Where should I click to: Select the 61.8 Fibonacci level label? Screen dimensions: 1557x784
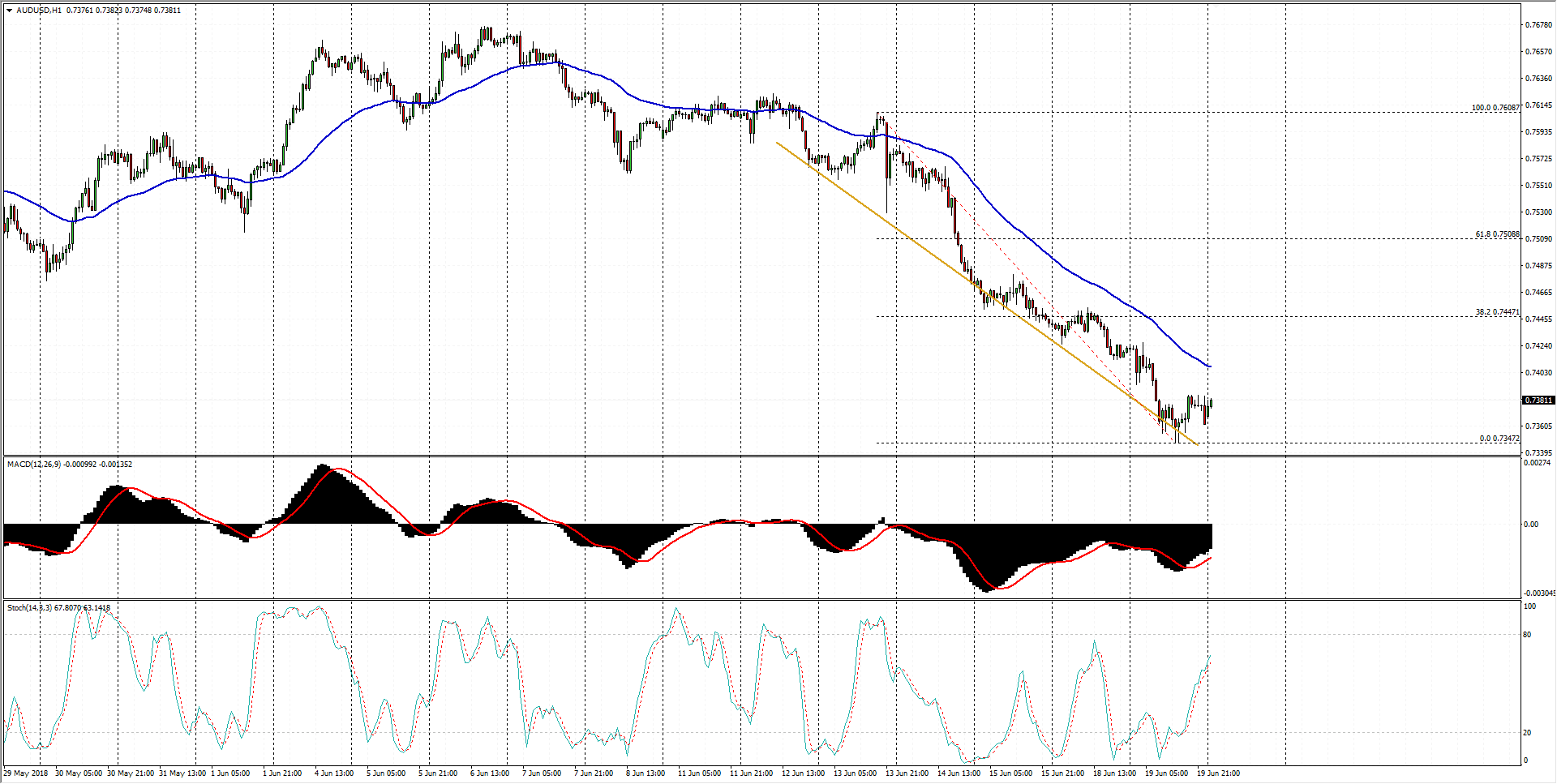click(1497, 234)
